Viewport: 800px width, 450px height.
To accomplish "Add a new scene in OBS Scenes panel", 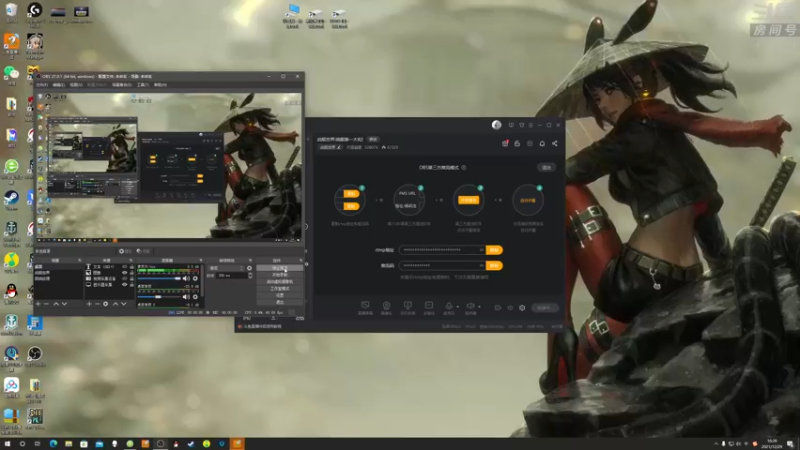I will (38, 304).
